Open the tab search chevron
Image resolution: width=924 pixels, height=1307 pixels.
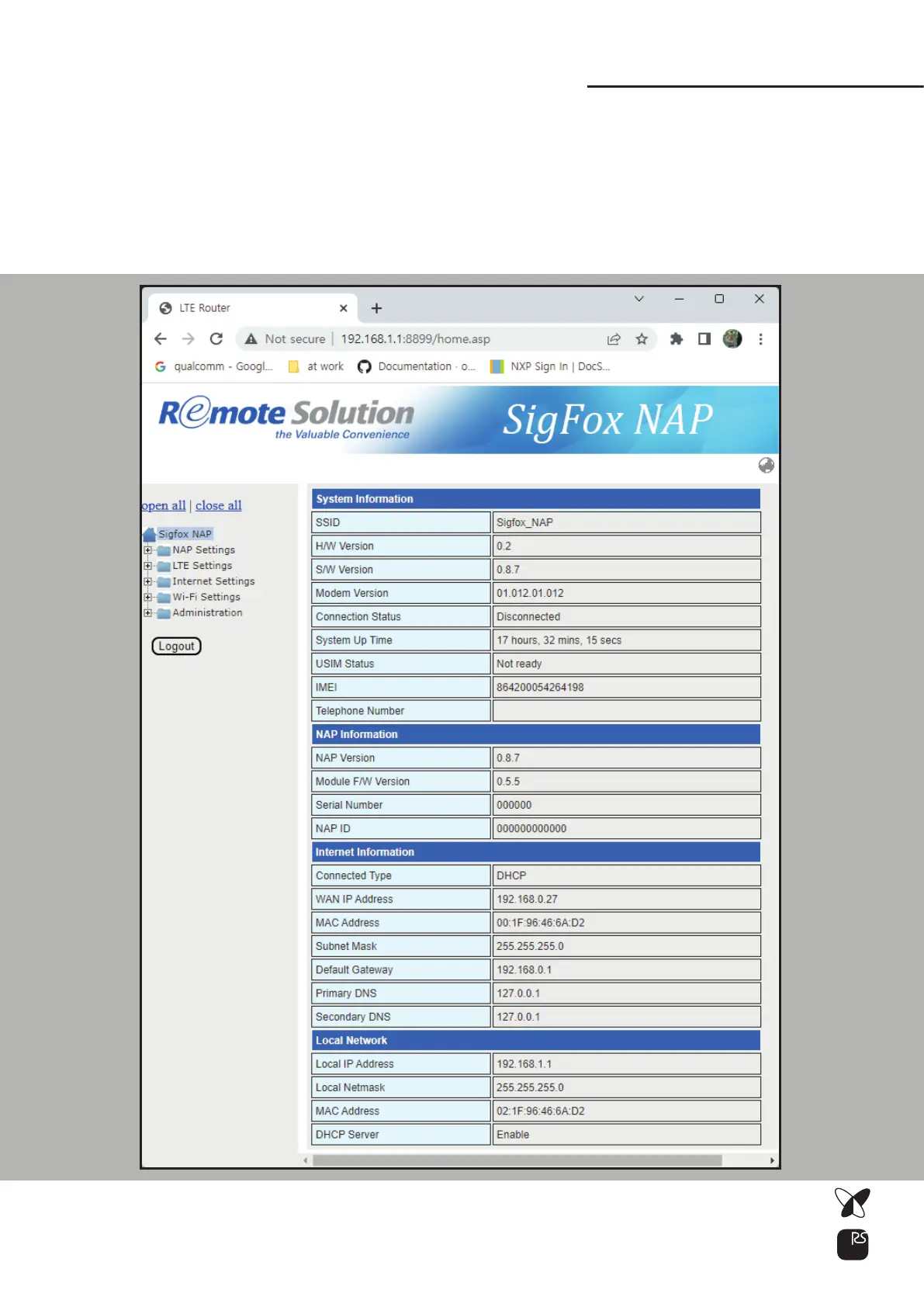coord(639,299)
